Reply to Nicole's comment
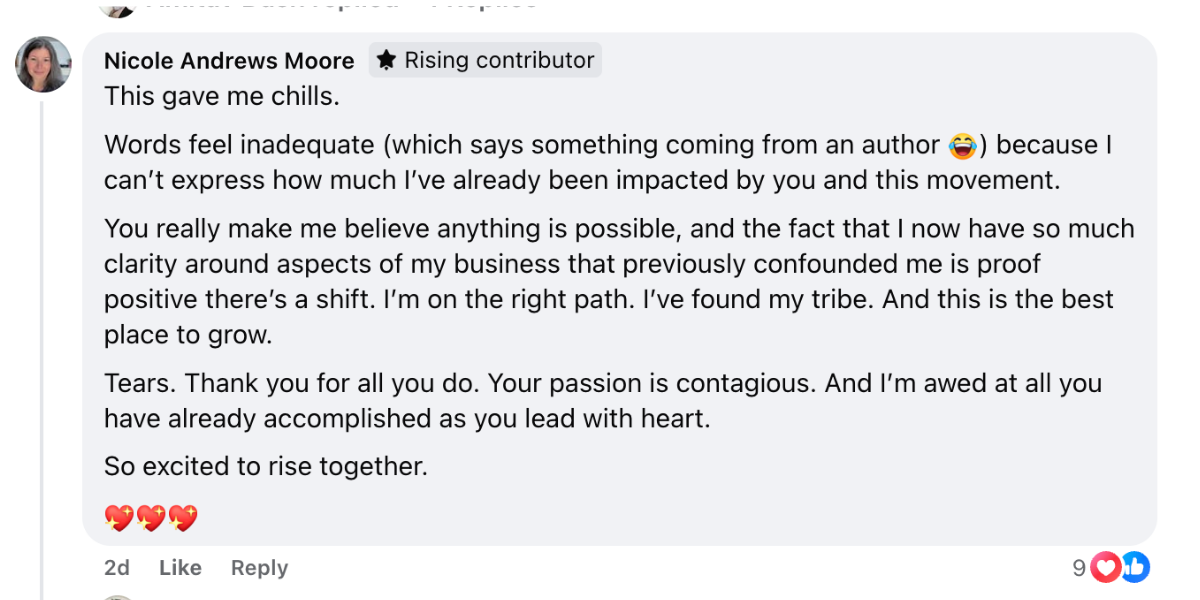Image resolution: width=1200 pixels, height=600 pixels. click(x=259, y=568)
